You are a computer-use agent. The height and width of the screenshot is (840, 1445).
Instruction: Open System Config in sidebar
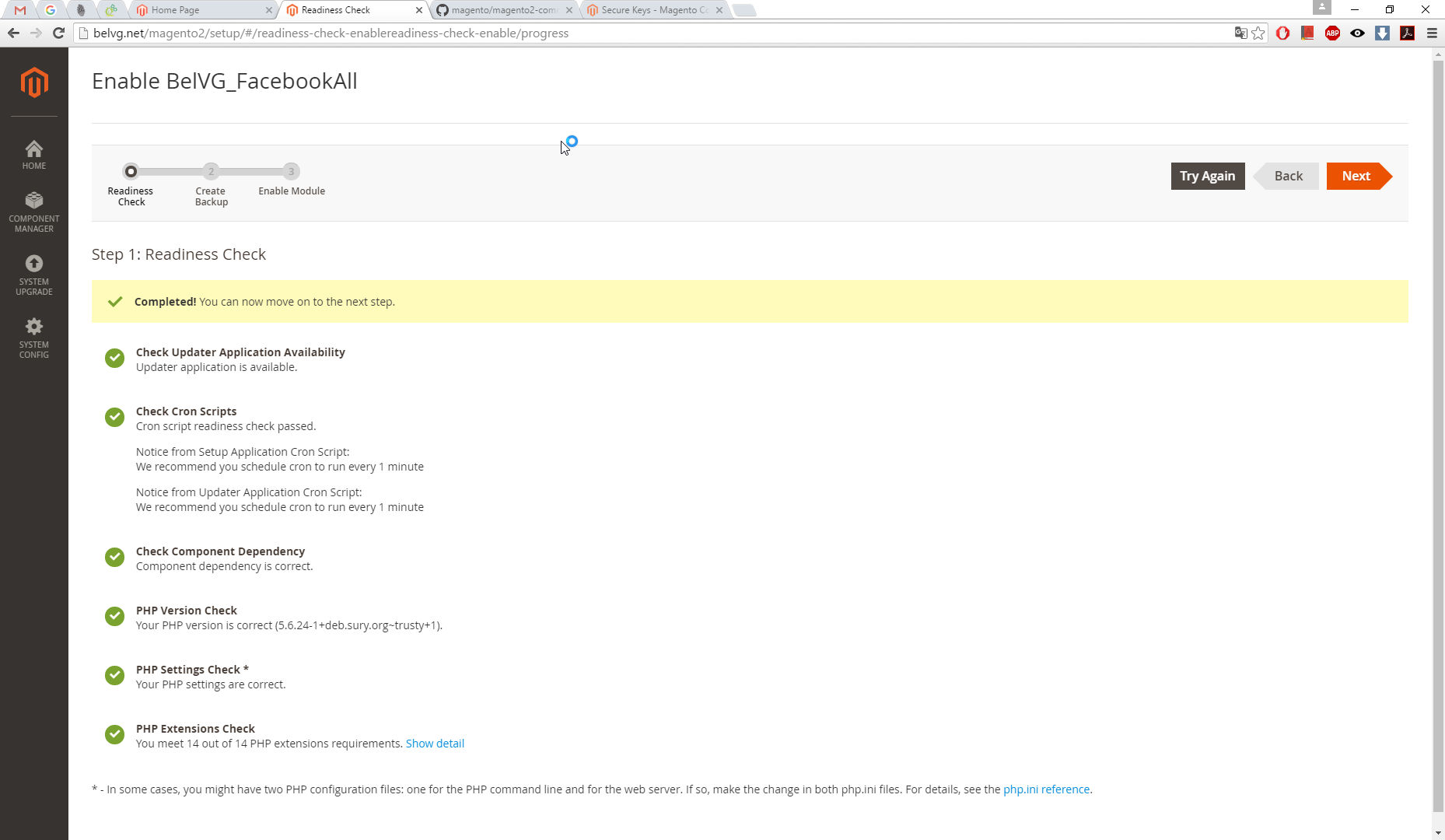tap(34, 338)
